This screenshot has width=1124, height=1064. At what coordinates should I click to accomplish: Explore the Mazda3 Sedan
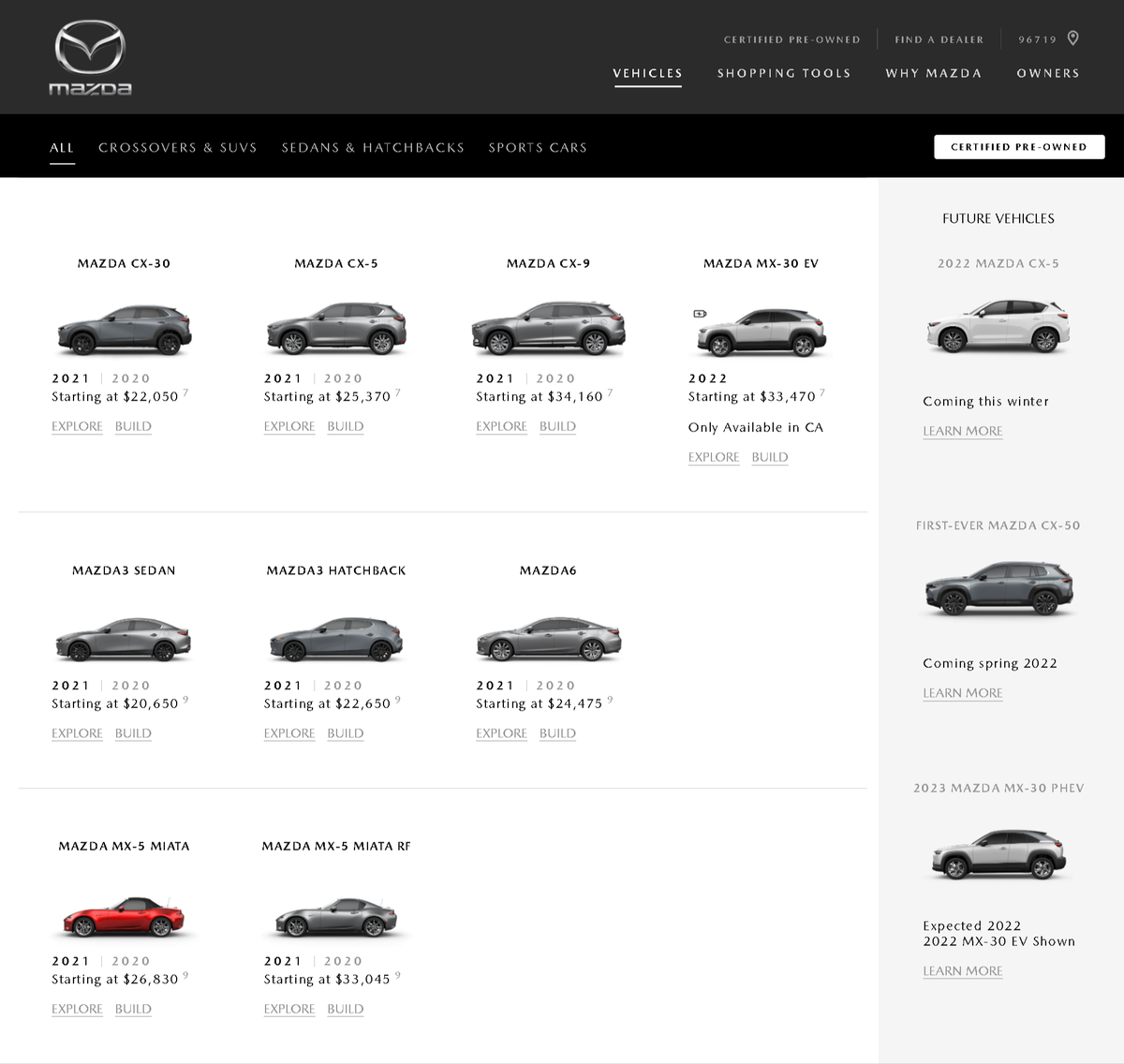pyautogui.click(x=77, y=733)
